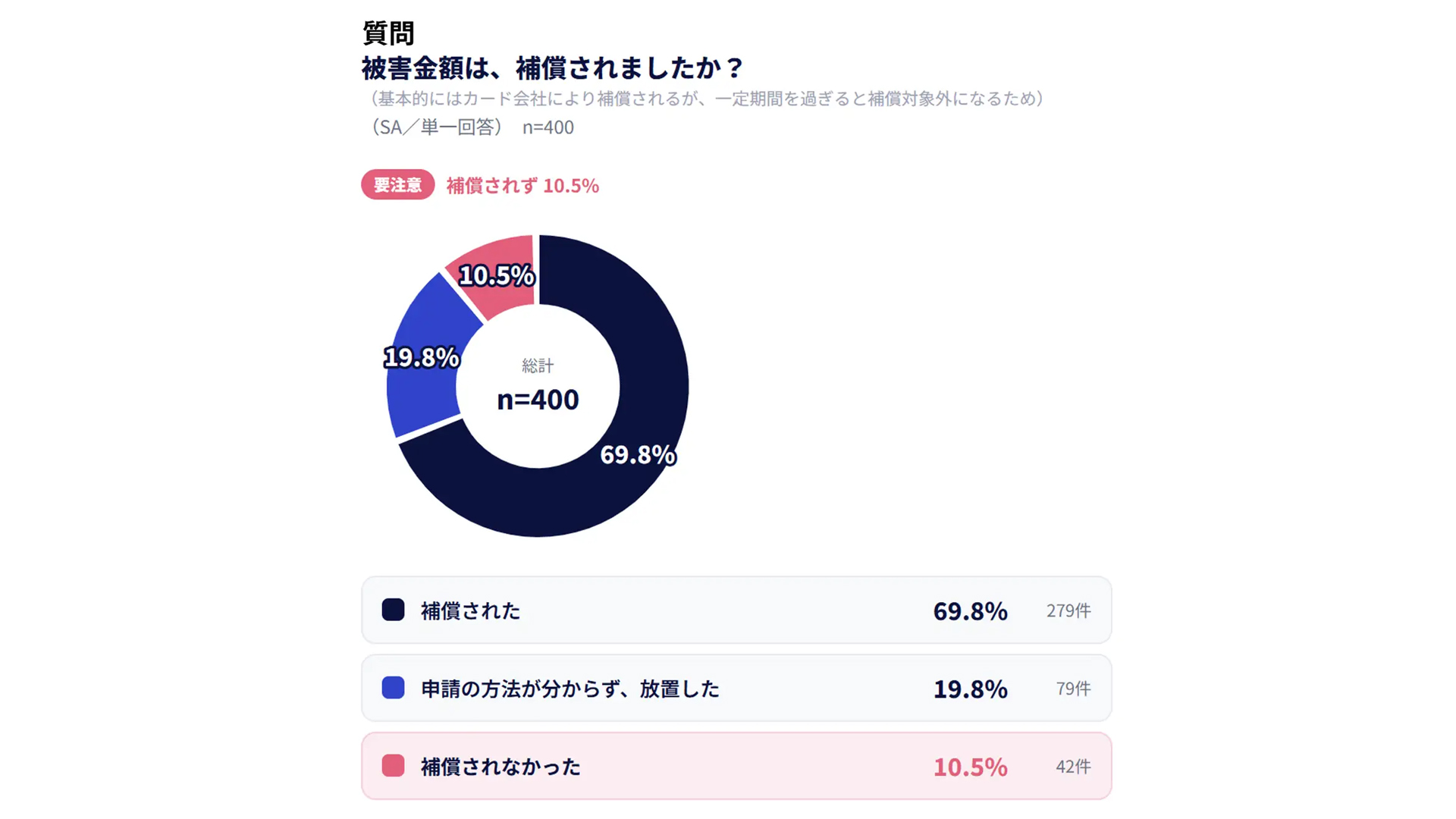
Task: Click the 補償されず 10.5% alert text
Action: tap(522, 186)
